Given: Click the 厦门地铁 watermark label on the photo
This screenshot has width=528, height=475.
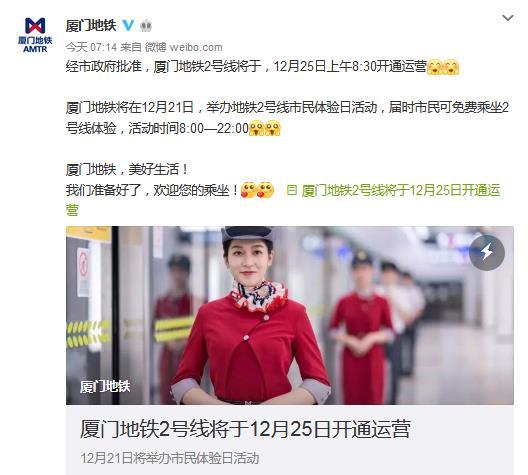Looking at the screenshot, I should coord(105,386).
